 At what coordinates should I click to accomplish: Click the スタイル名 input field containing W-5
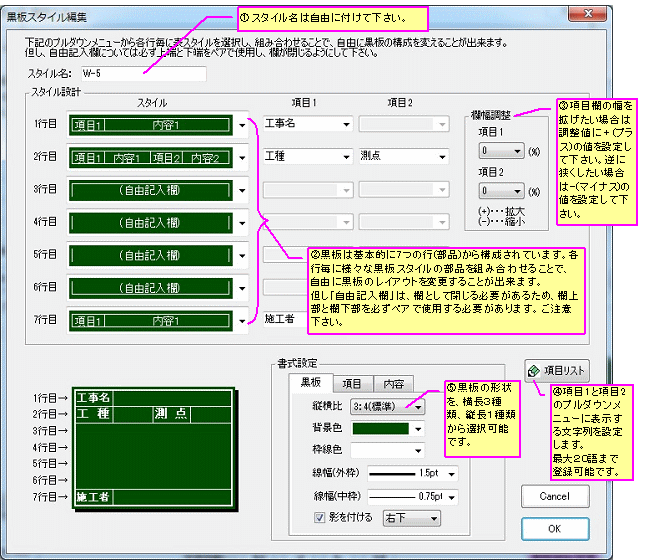coord(143,74)
